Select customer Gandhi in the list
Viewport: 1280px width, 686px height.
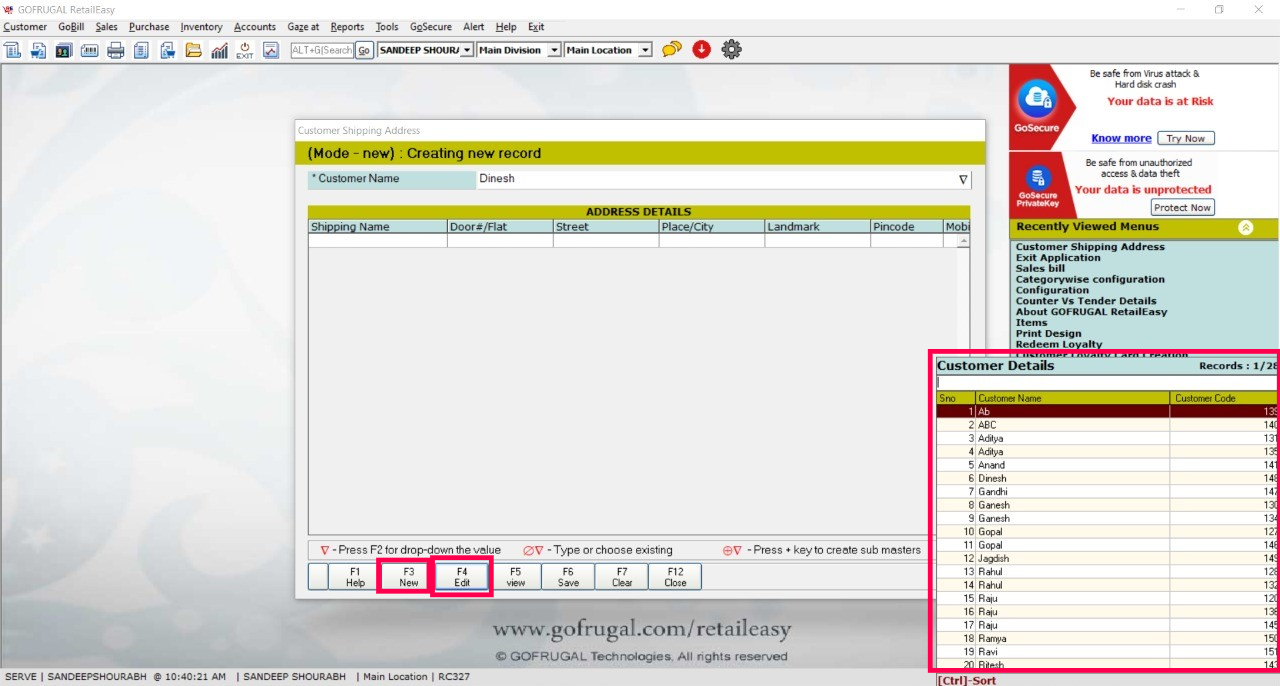[1107, 492]
